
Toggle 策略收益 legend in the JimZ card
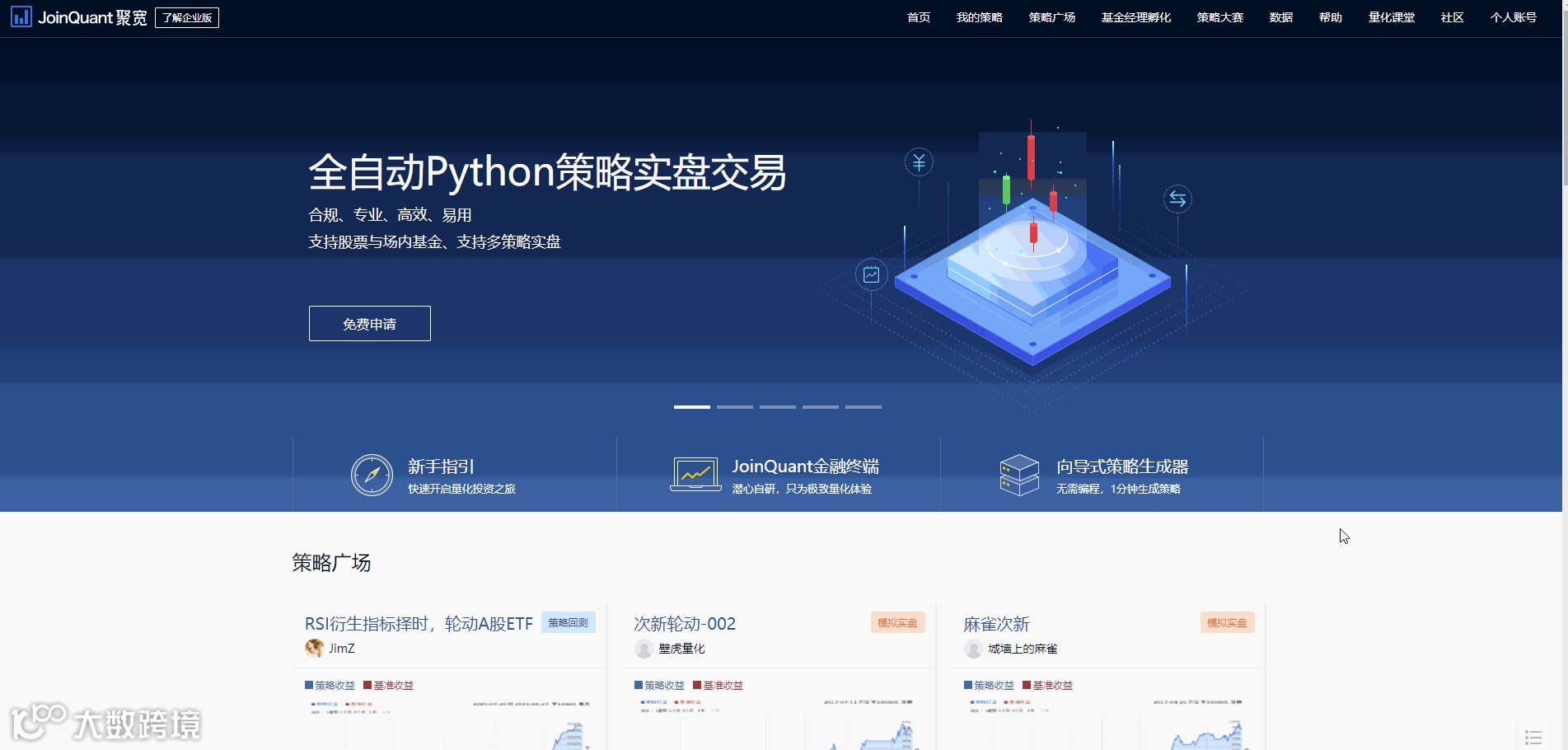[330, 686]
